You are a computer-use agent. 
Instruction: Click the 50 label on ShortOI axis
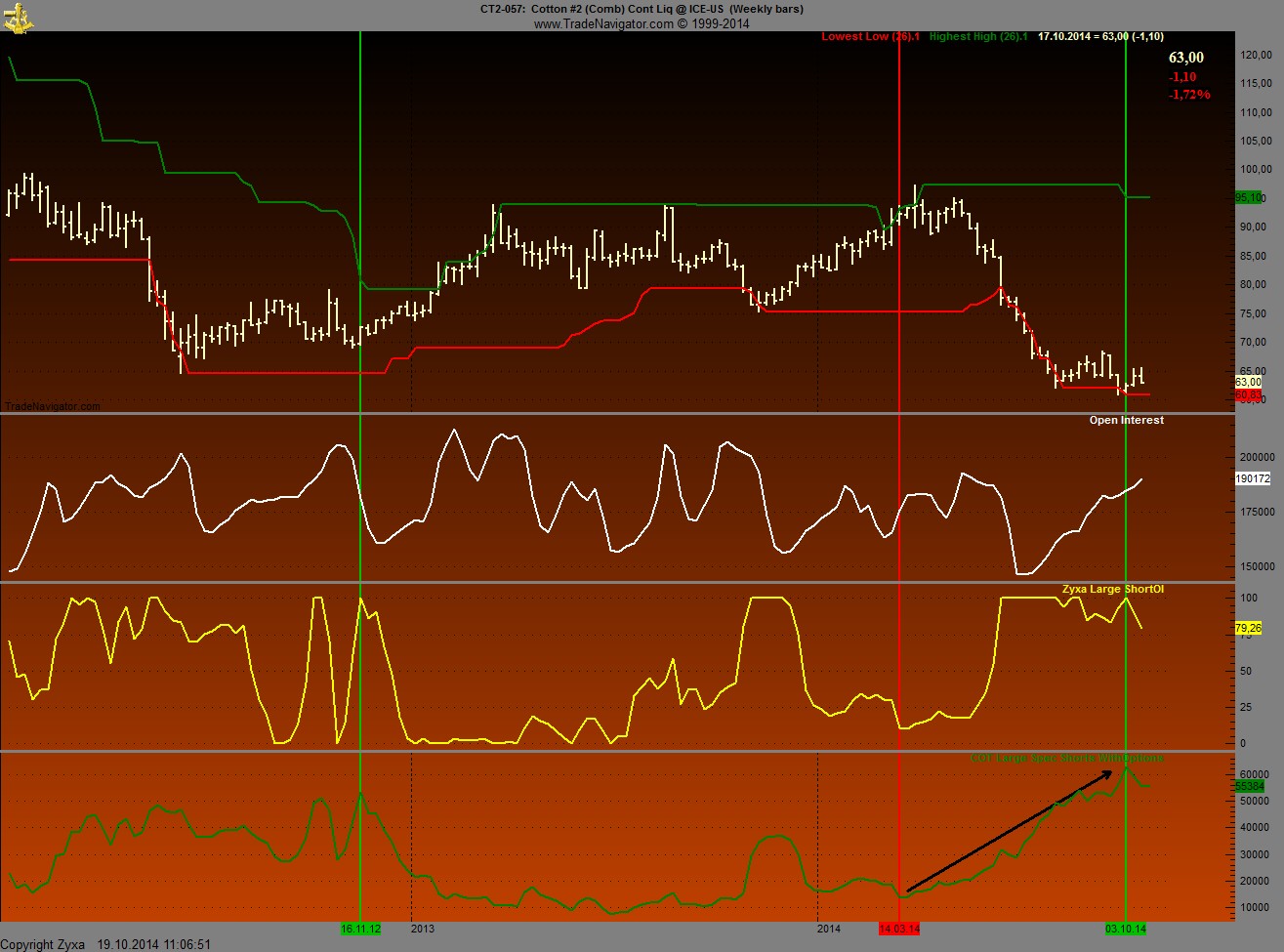tap(1246, 672)
